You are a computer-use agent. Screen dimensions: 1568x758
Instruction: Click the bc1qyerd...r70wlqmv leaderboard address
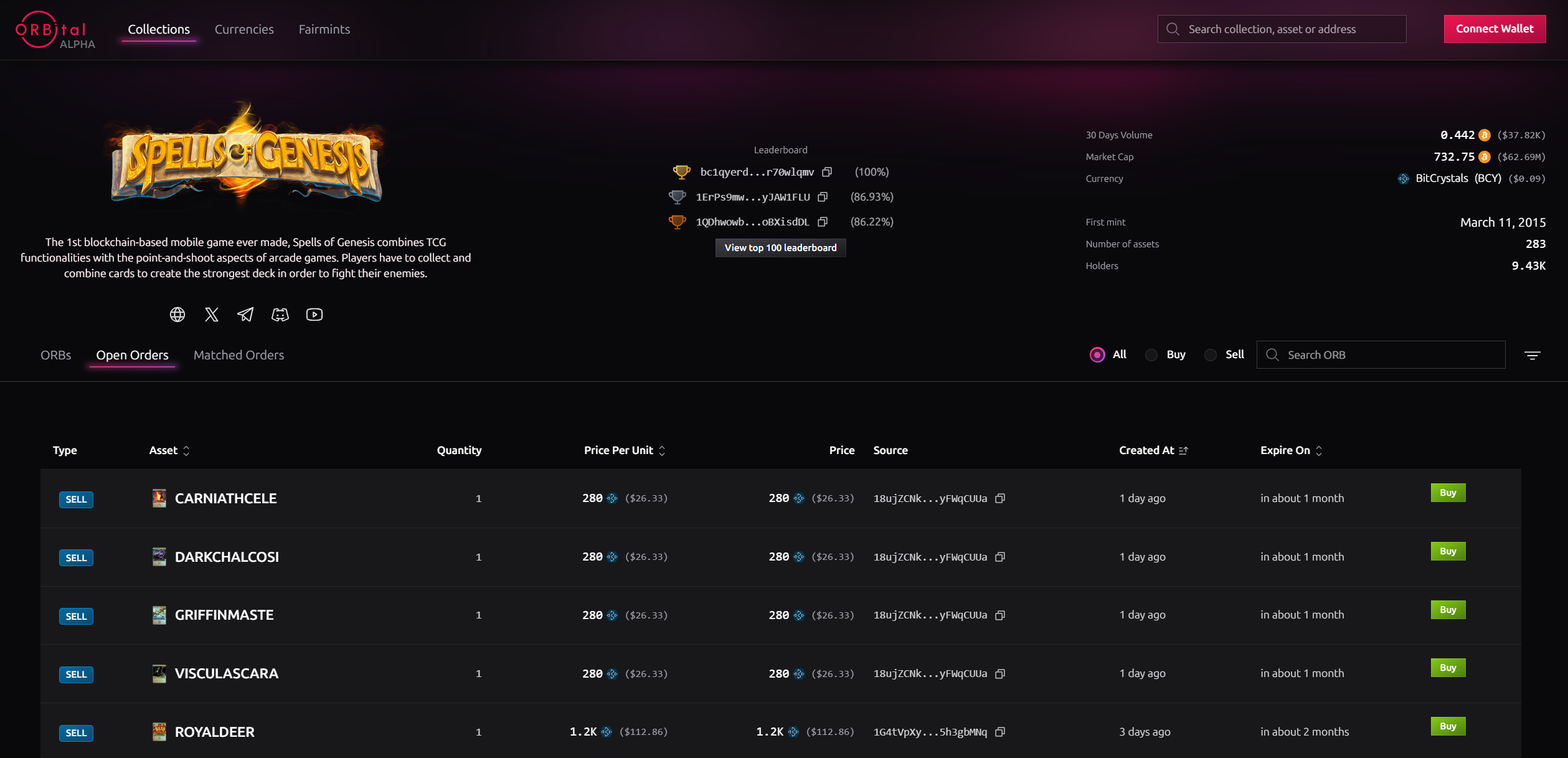757,172
